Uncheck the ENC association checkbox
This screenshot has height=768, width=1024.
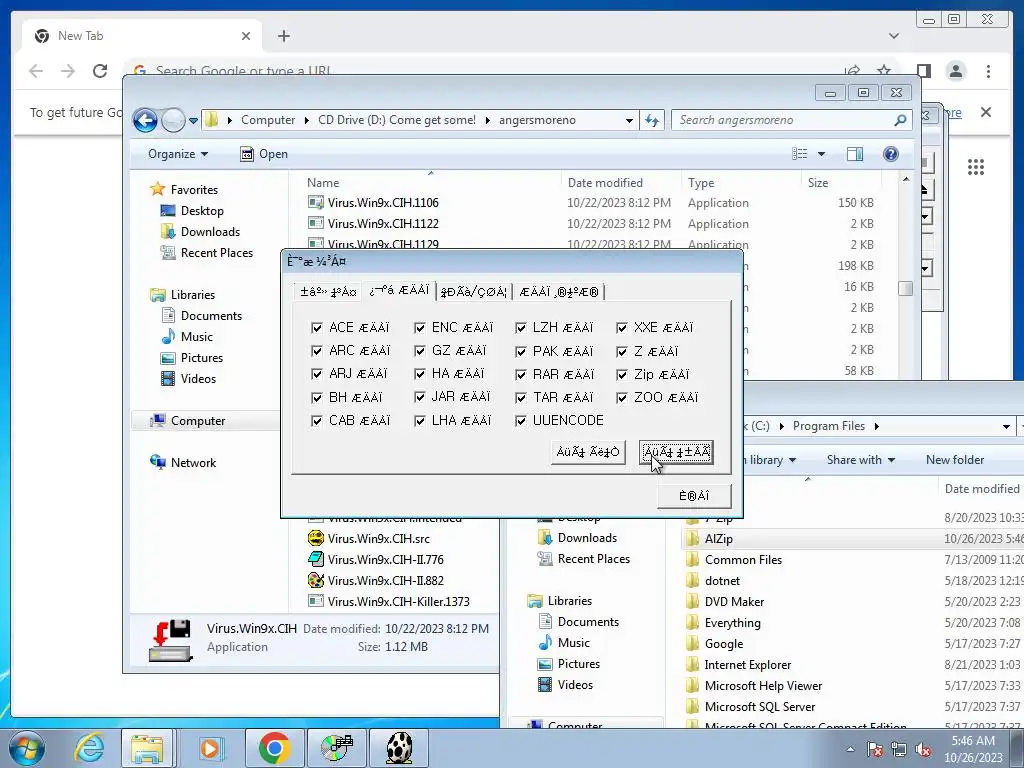[419, 328]
